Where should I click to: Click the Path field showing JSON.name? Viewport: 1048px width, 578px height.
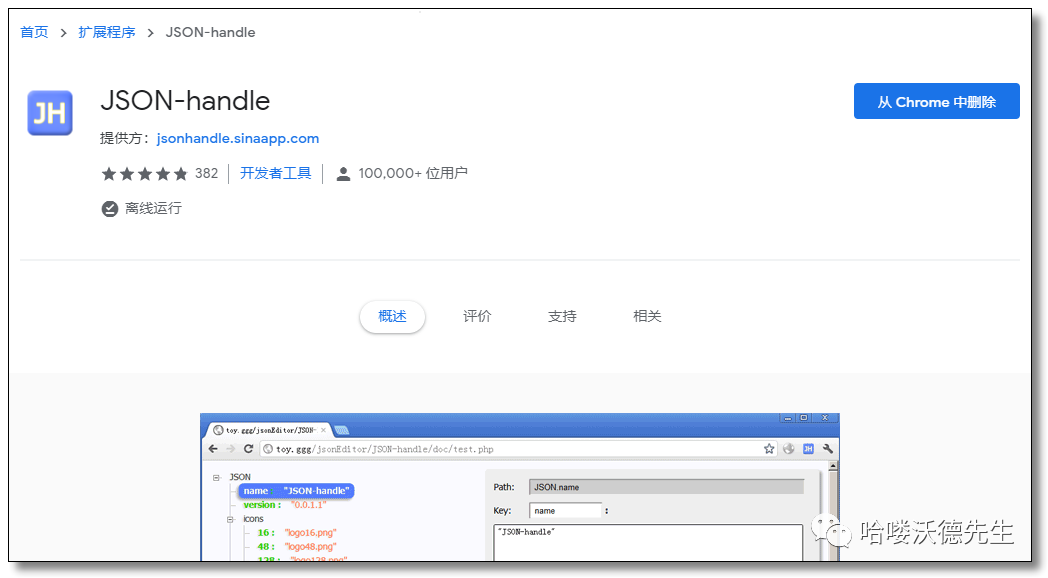[x=666, y=487]
